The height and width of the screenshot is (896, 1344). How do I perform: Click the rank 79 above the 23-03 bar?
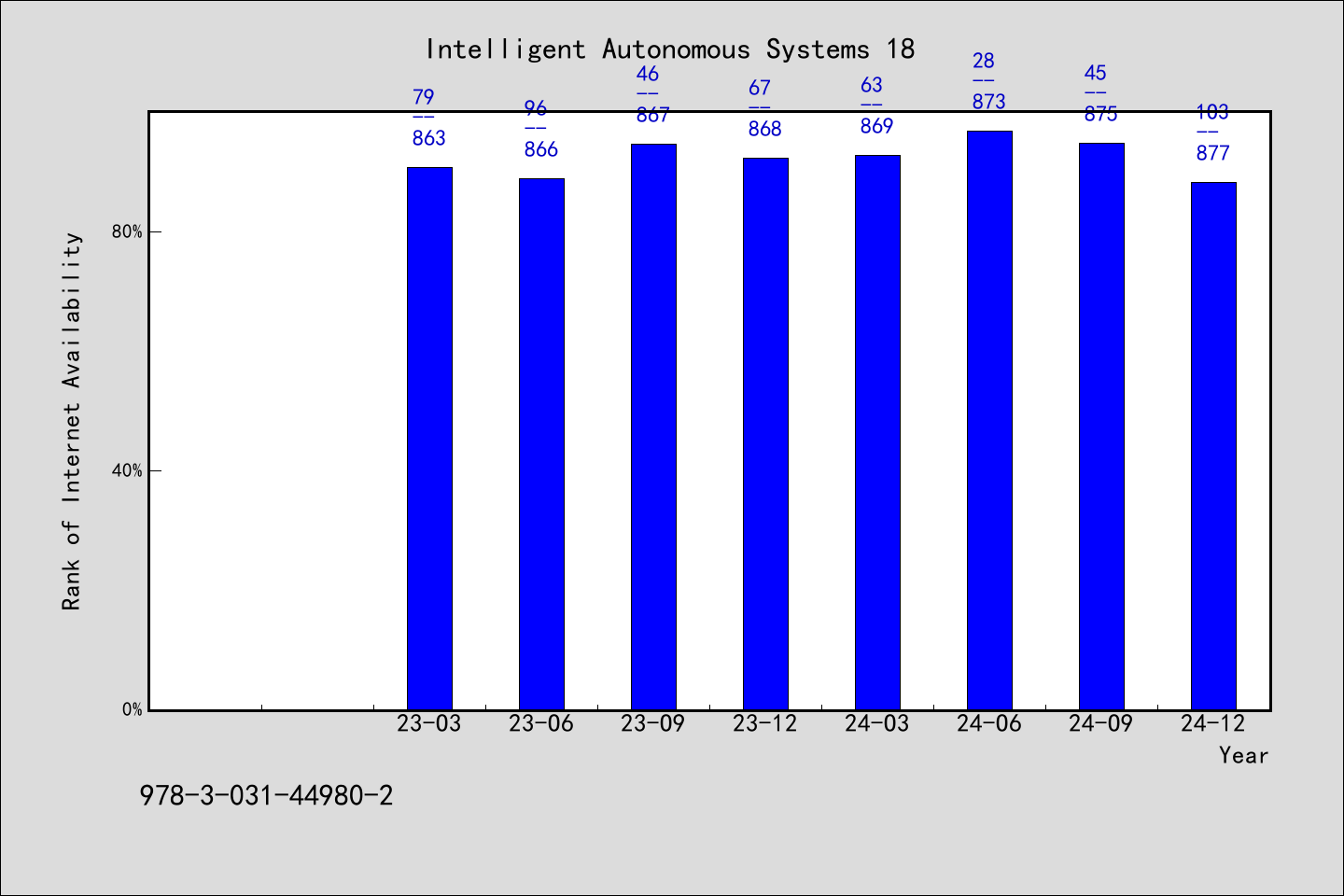coord(424,97)
